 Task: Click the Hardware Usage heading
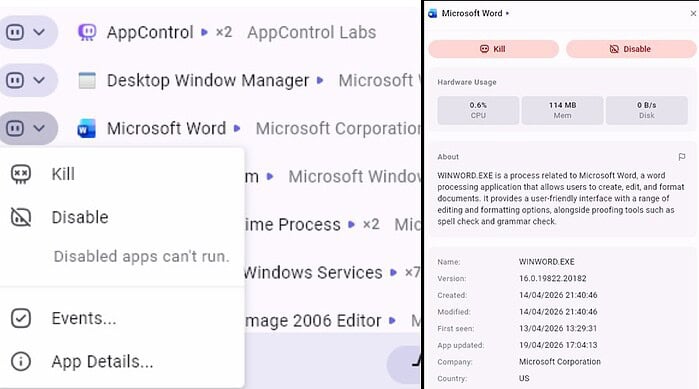pyautogui.click(x=467, y=82)
